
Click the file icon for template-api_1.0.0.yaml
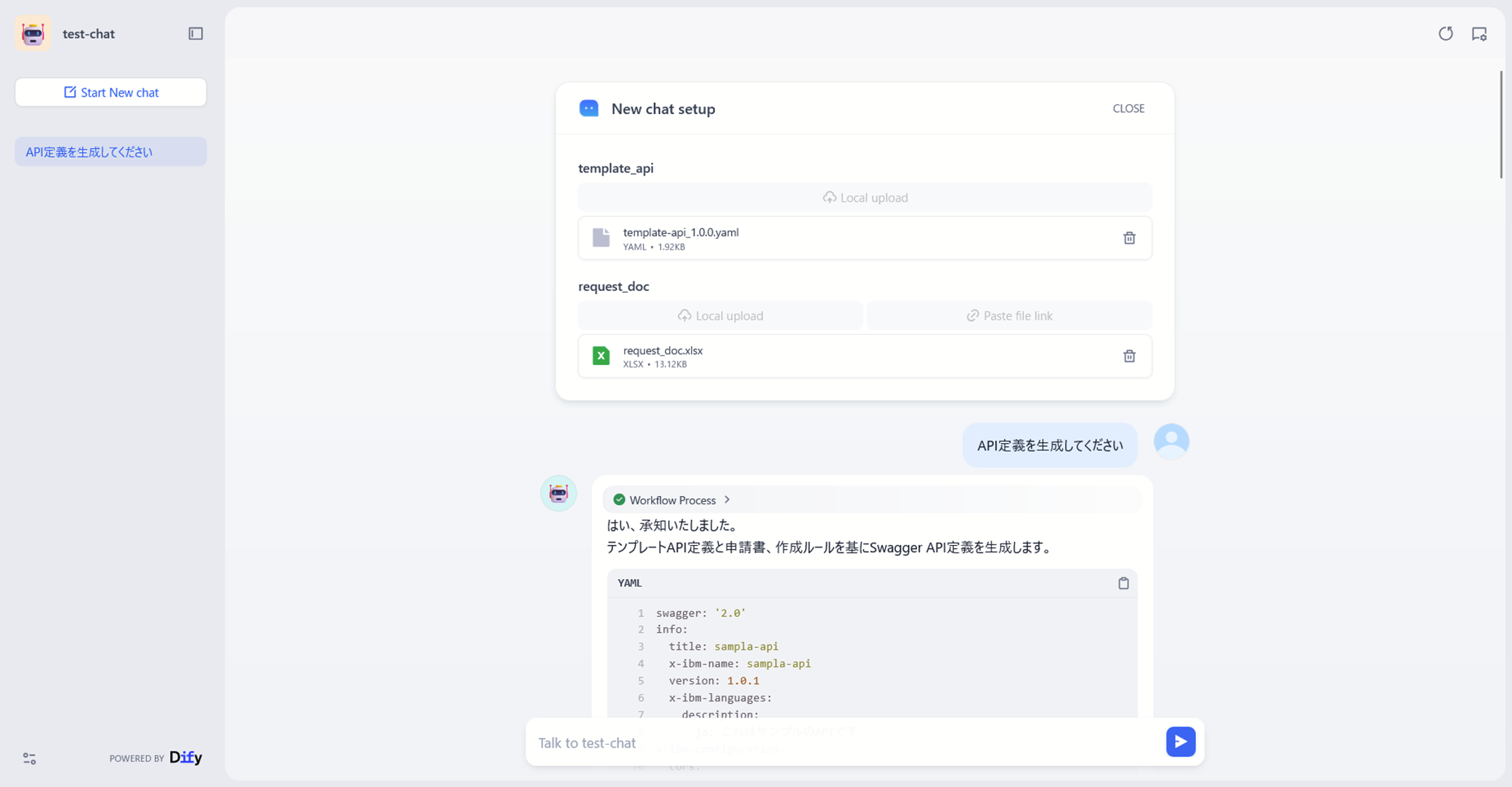point(601,237)
